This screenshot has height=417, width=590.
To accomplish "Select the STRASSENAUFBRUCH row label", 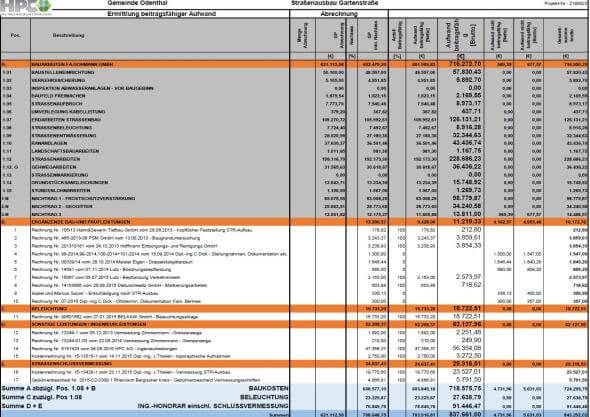I will pyautogui.click(x=57, y=104).
